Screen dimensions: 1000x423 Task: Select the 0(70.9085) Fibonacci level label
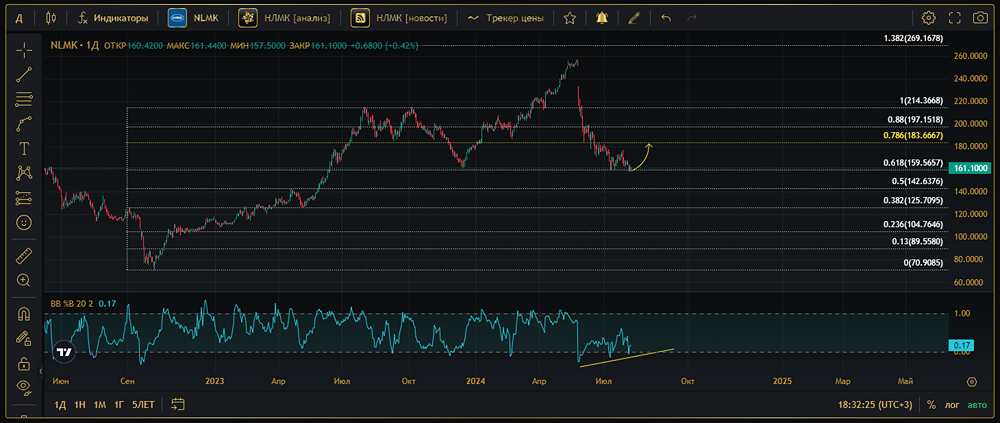[x=923, y=262]
